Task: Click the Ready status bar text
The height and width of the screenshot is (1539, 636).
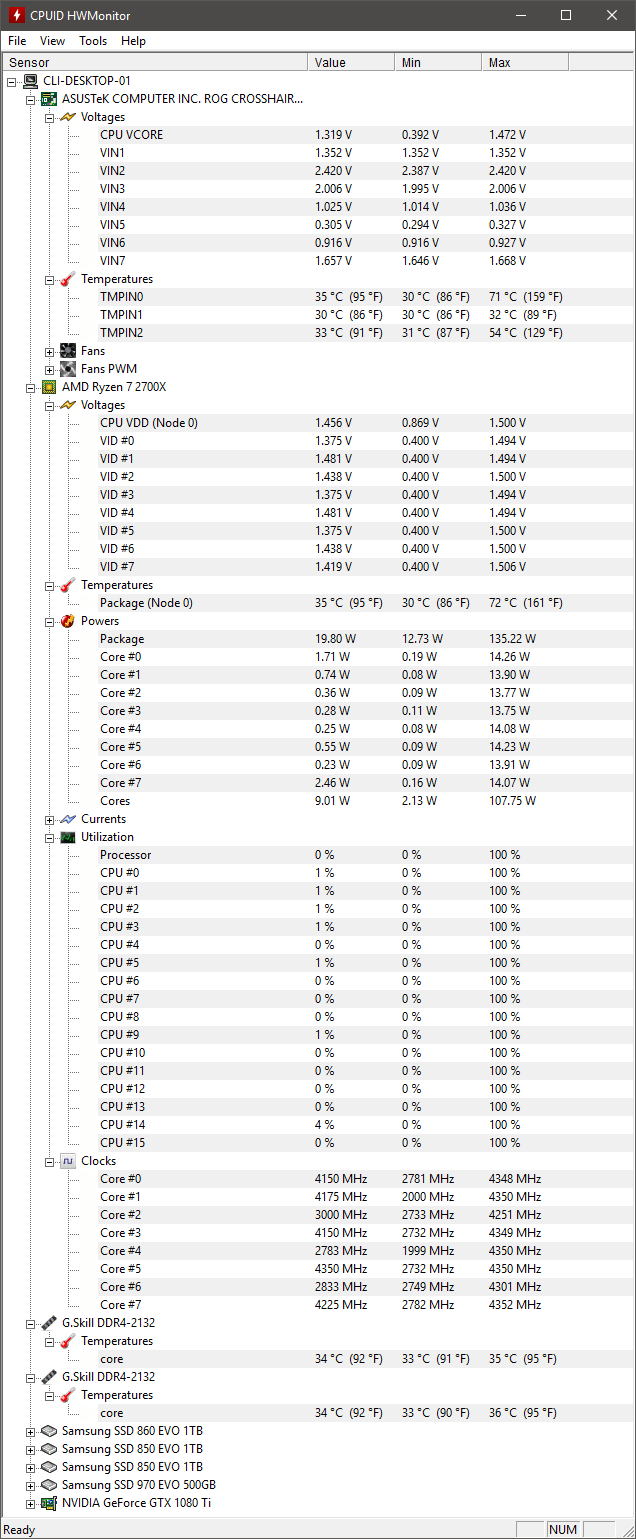Action: [20, 1529]
